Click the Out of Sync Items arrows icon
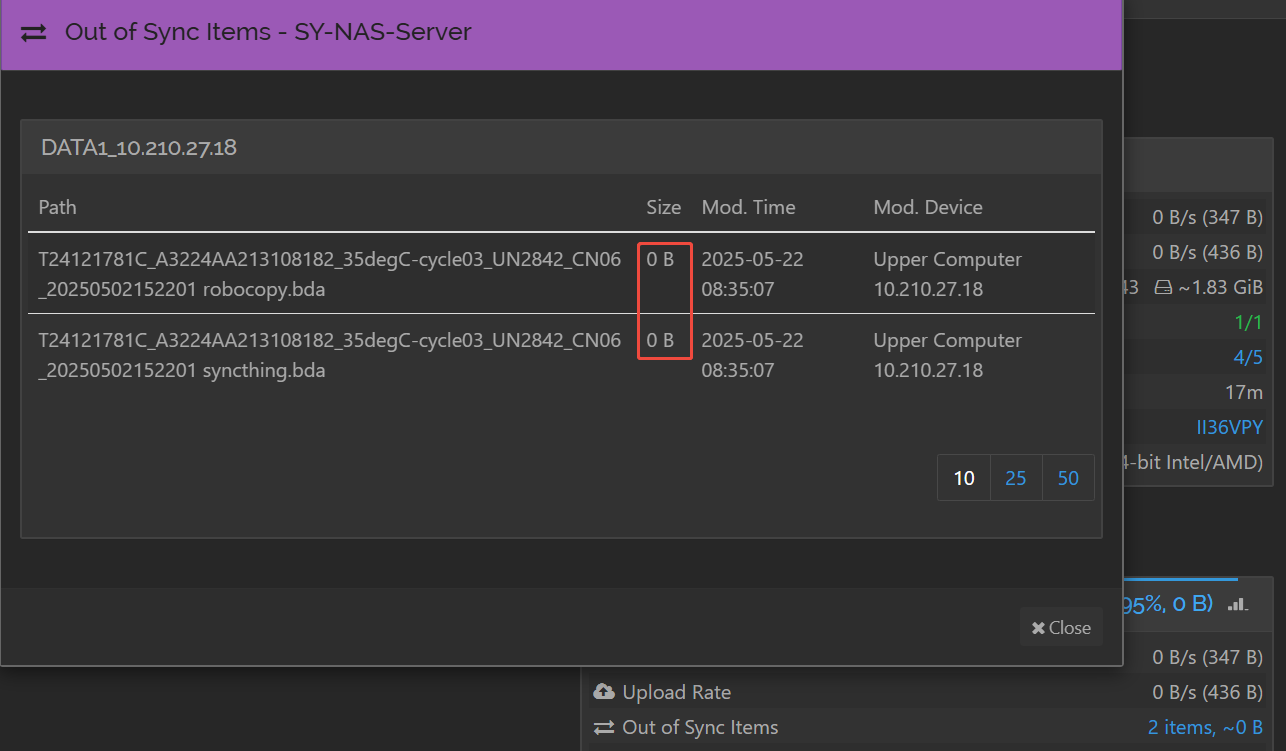The image size is (1286, 751). pos(604,728)
